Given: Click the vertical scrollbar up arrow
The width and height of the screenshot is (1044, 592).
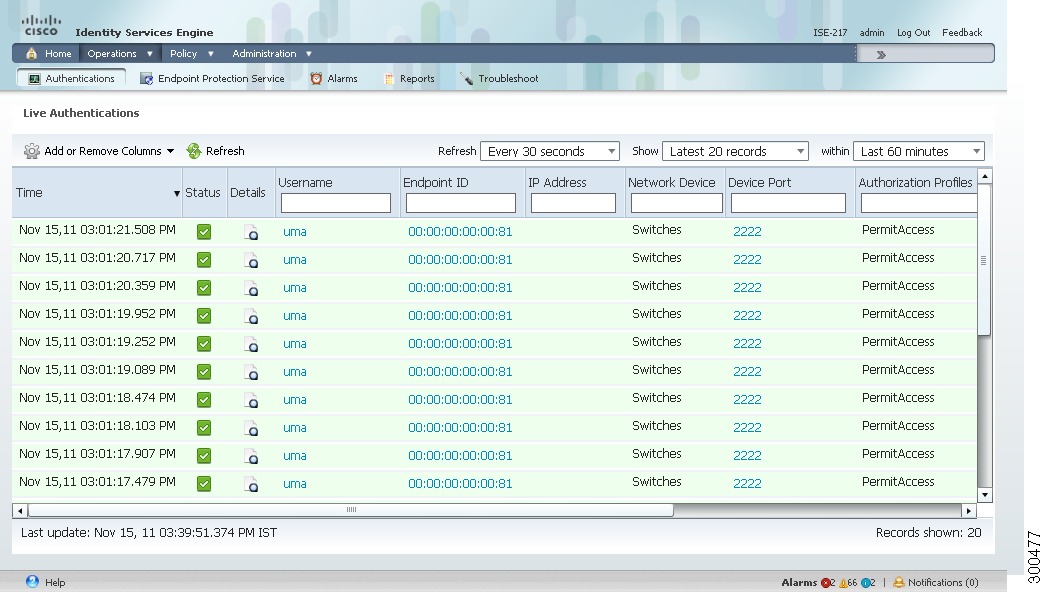Looking at the screenshot, I should click(985, 176).
